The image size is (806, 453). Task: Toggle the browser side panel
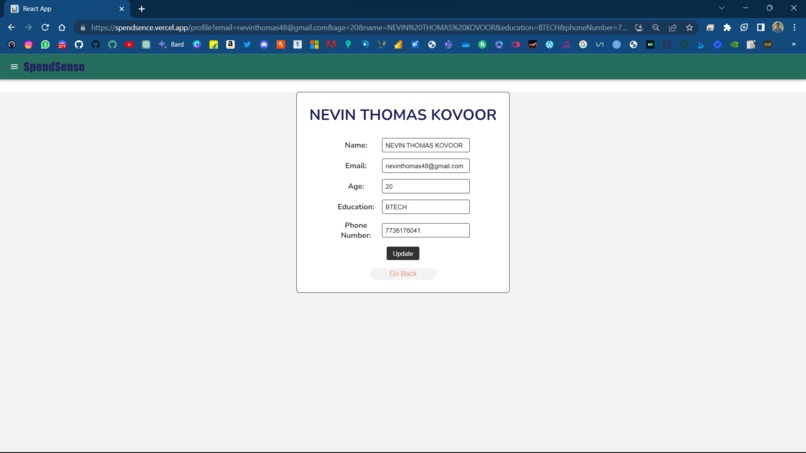(761, 27)
